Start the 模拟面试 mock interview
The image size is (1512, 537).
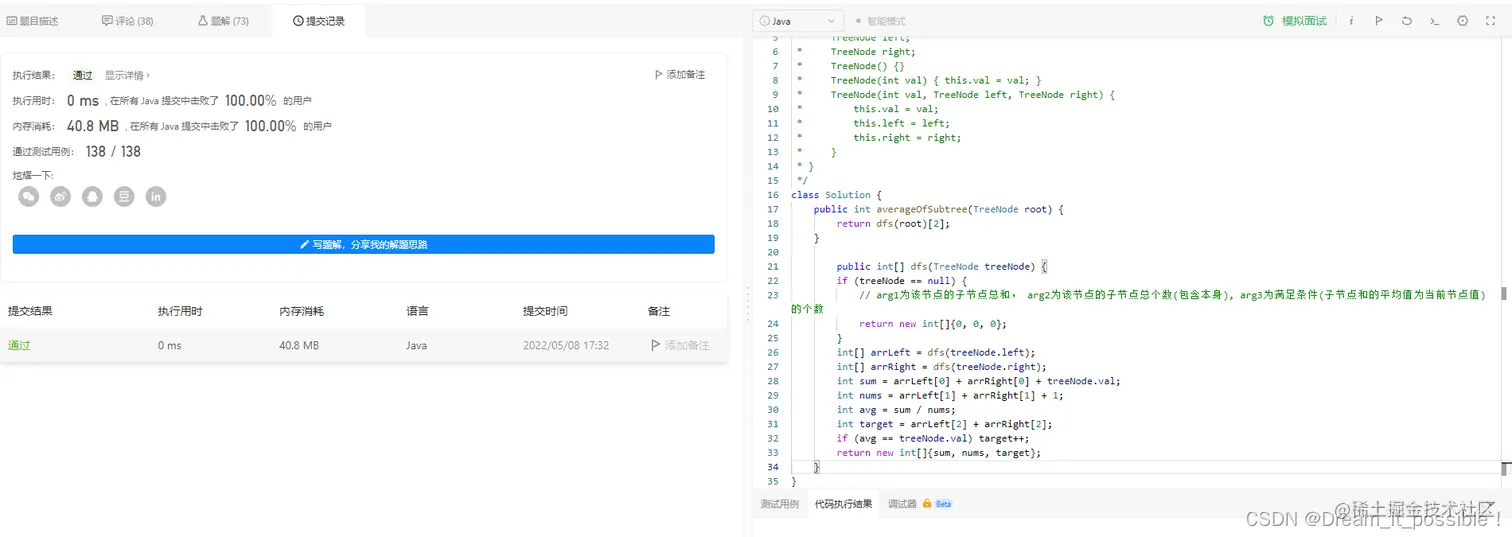pyautogui.click(x=1304, y=21)
